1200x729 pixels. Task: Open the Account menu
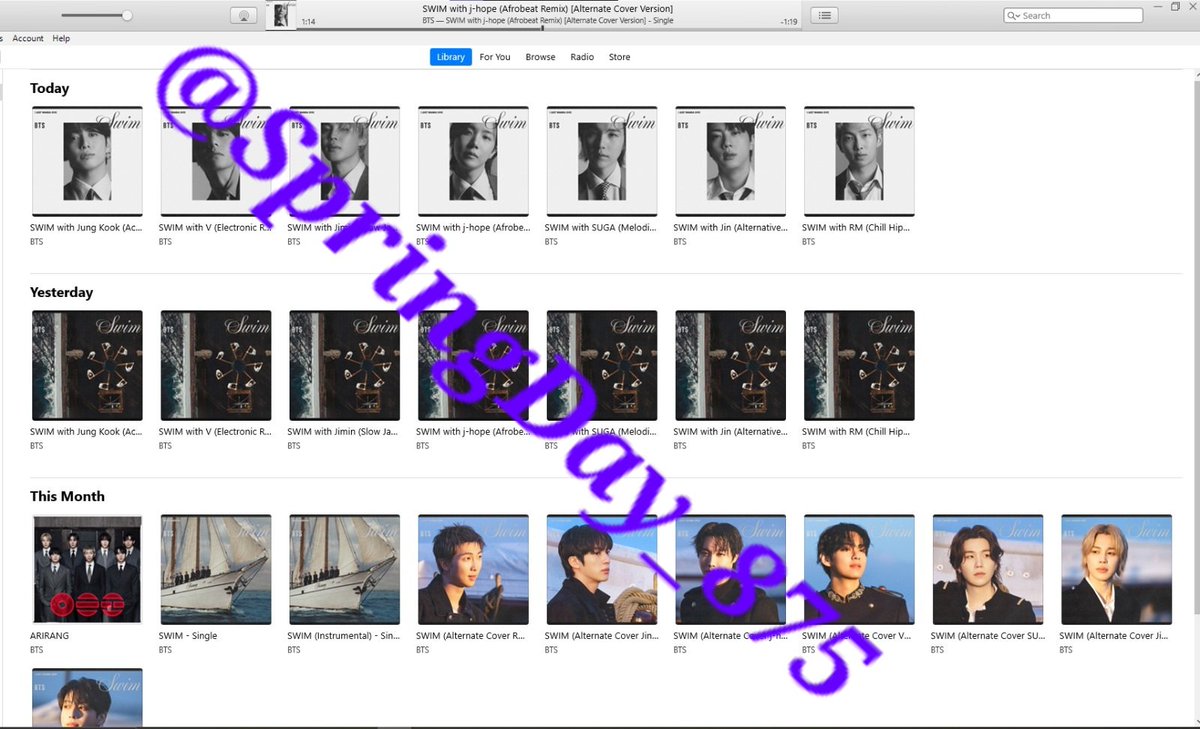coord(28,38)
